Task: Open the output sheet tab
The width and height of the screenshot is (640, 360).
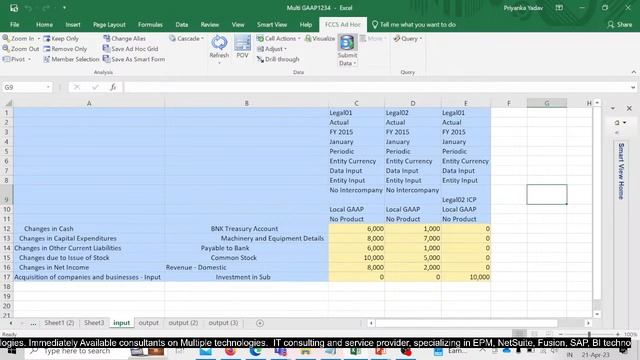Action: tap(149, 323)
